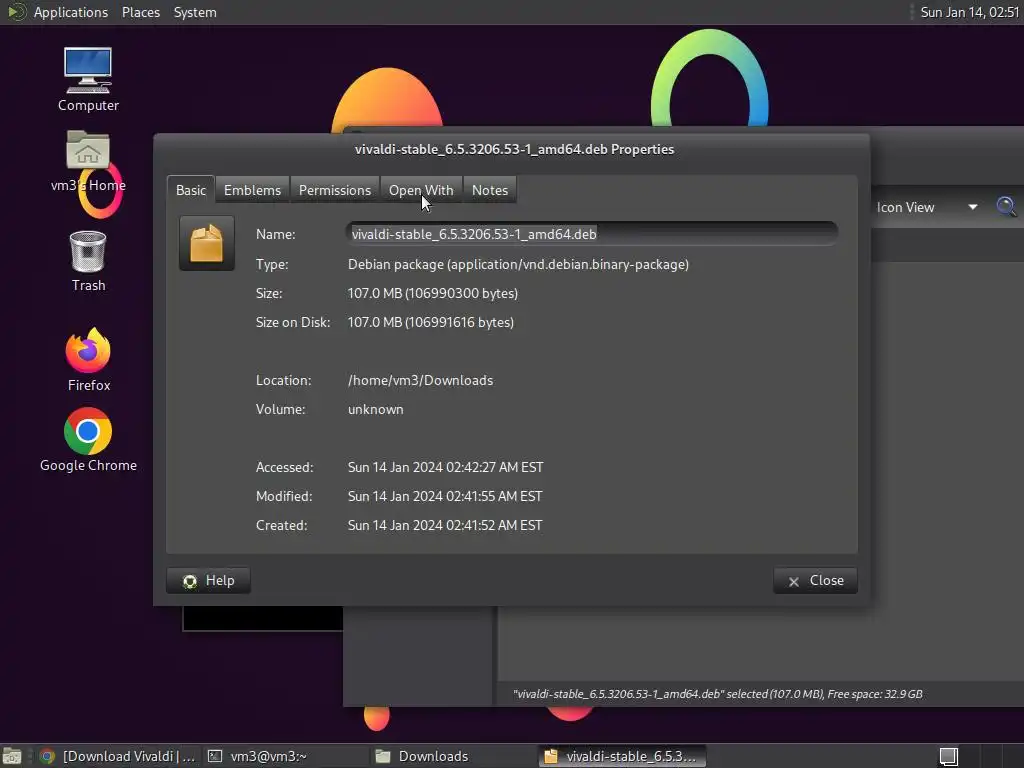Image resolution: width=1024 pixels, height=768 pixels.
Task: Switch to the Permissions tab
Action: (x=334, y=190)
